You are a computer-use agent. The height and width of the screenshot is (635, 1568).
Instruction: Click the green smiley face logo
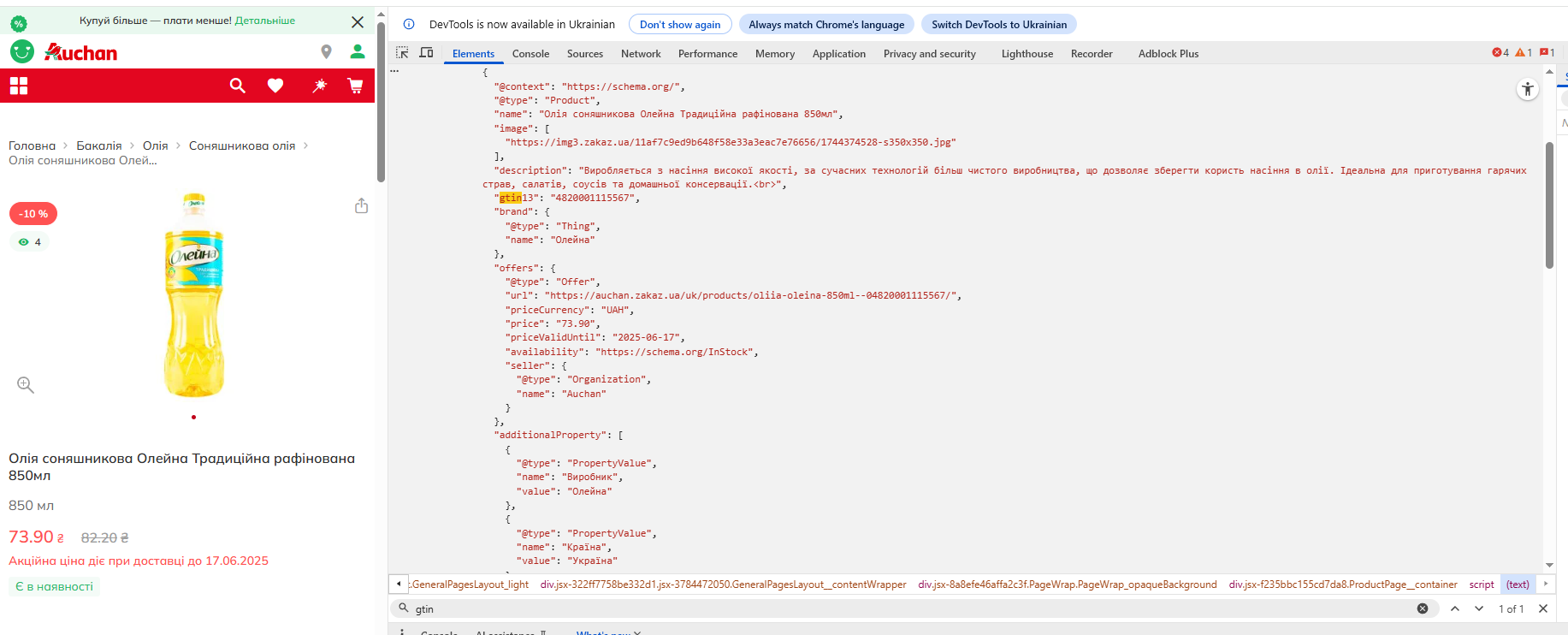tap(22, 51)
